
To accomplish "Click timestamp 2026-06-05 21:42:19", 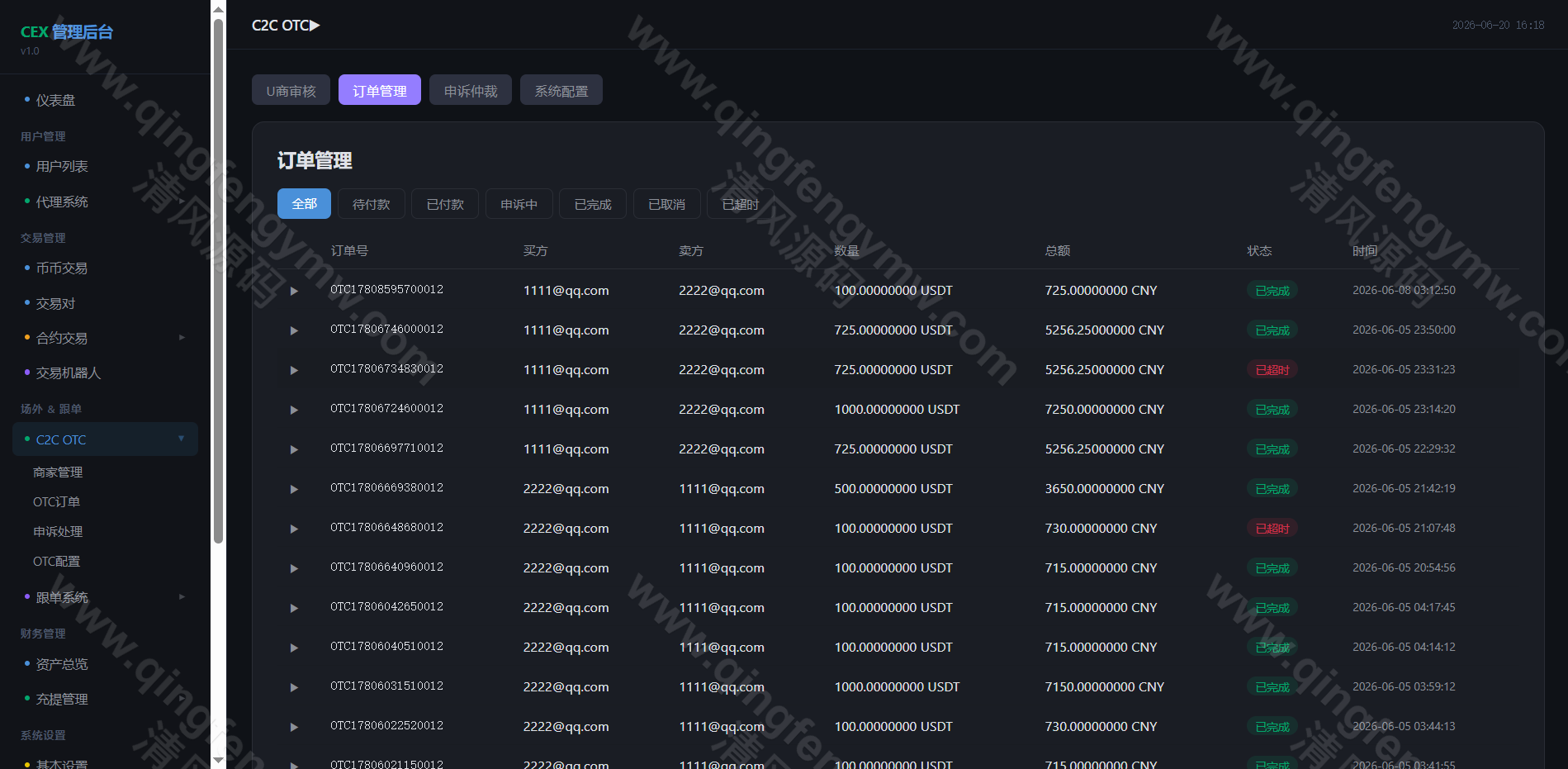I will pos(1404,489).
